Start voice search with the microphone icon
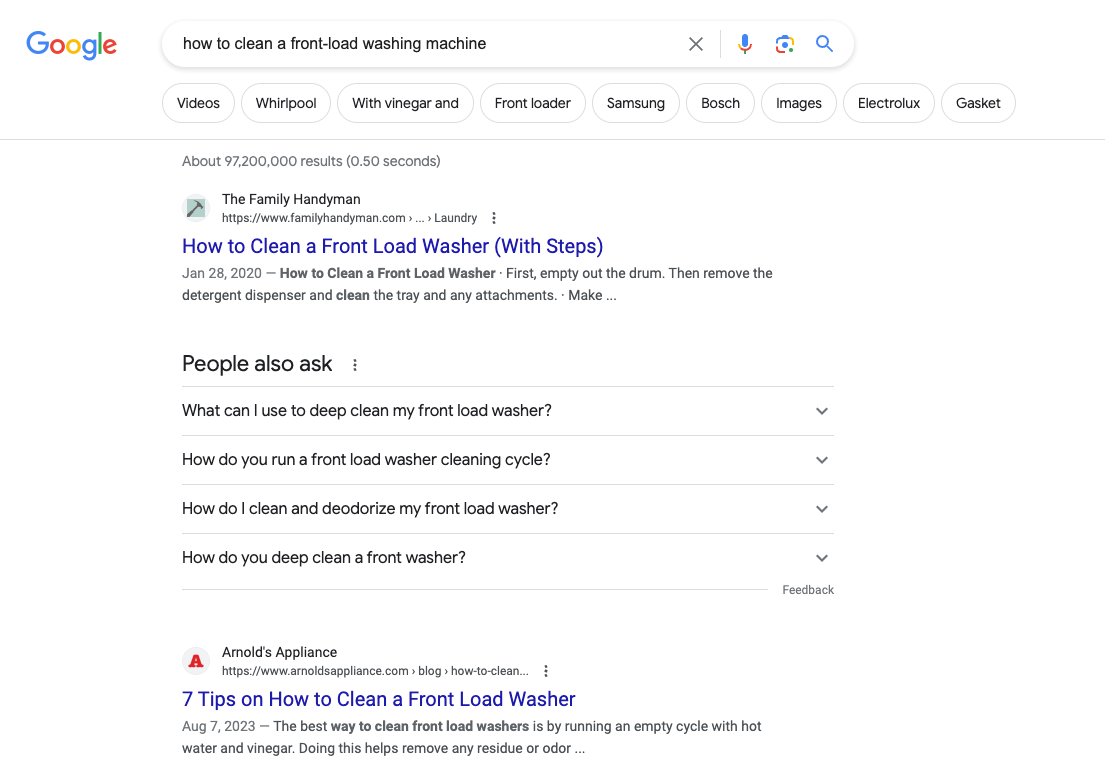 pyautogui.click(x=744, y=44)
